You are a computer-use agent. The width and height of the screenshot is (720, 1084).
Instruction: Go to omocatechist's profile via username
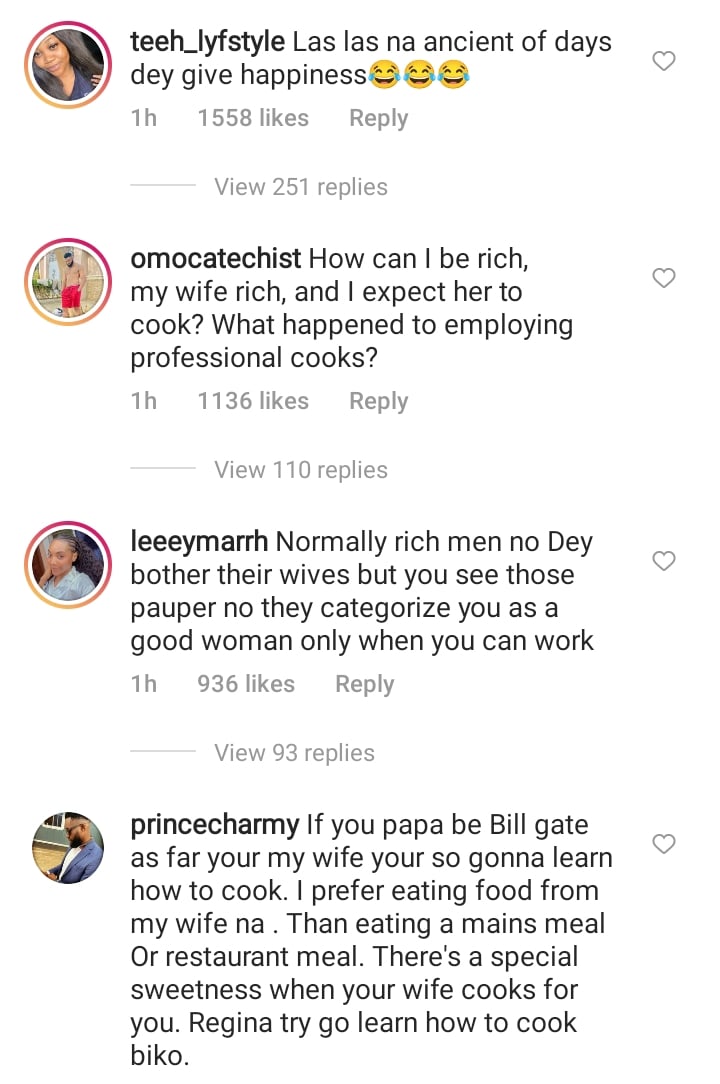click(x=216, y=259)
